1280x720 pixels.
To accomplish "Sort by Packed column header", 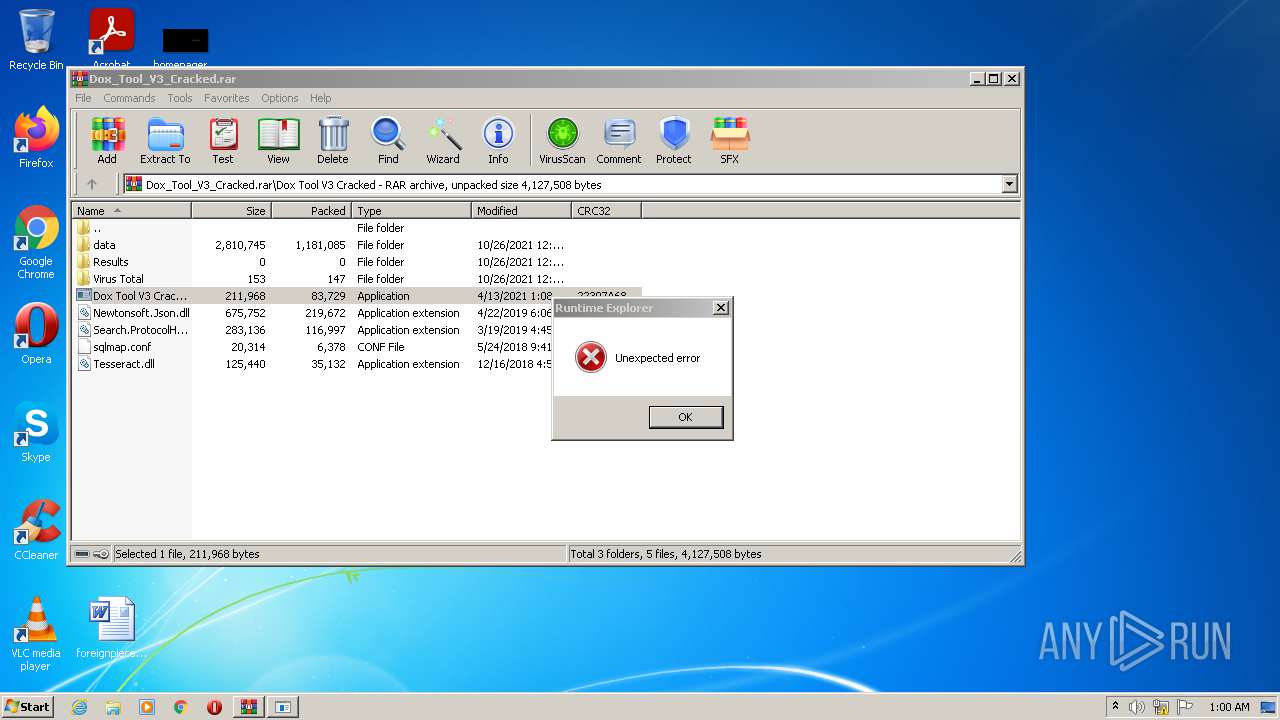I will 311,211.
